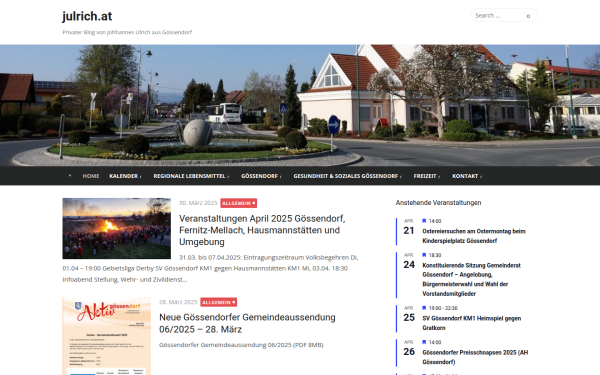Open post Neue Gössendorfer Gemeindeaussendung 06/2025
Viewport: 600px width, 375px height.
247,323
